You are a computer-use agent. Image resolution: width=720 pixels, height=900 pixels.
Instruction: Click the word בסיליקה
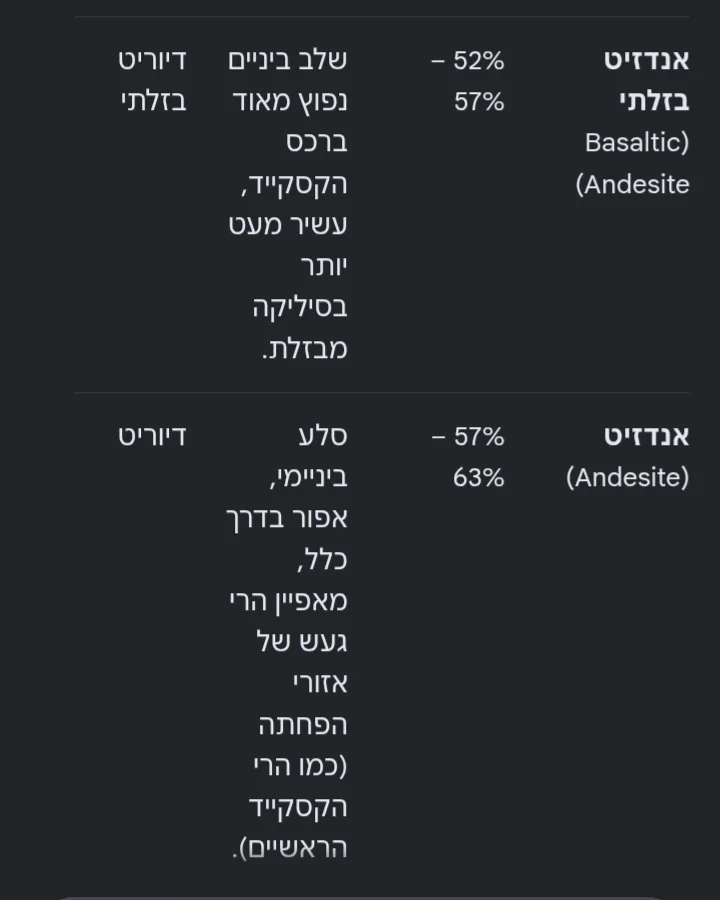click(x=300, y=308)
